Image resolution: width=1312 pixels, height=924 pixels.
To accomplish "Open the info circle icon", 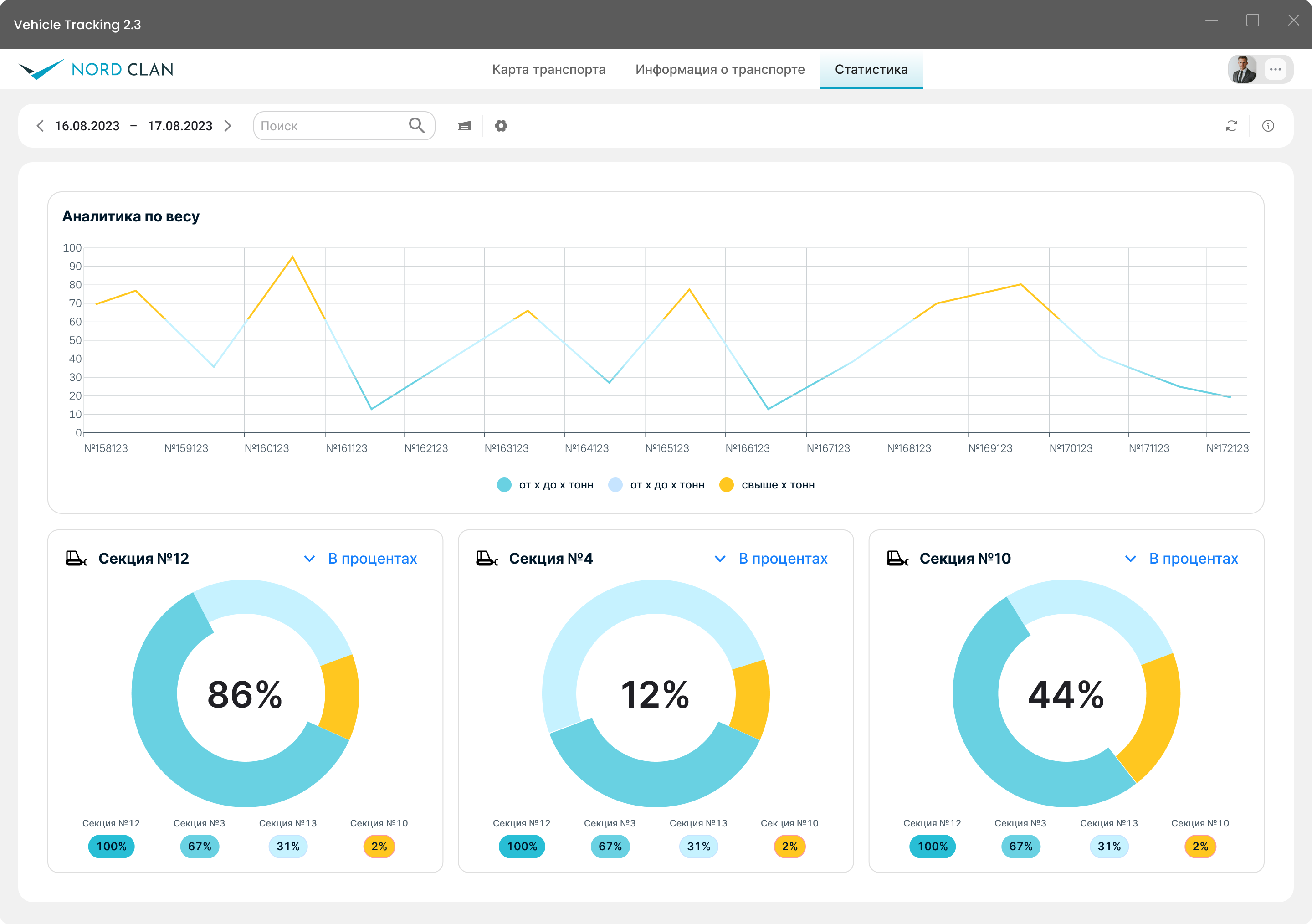I will (x=1268, y=126).
